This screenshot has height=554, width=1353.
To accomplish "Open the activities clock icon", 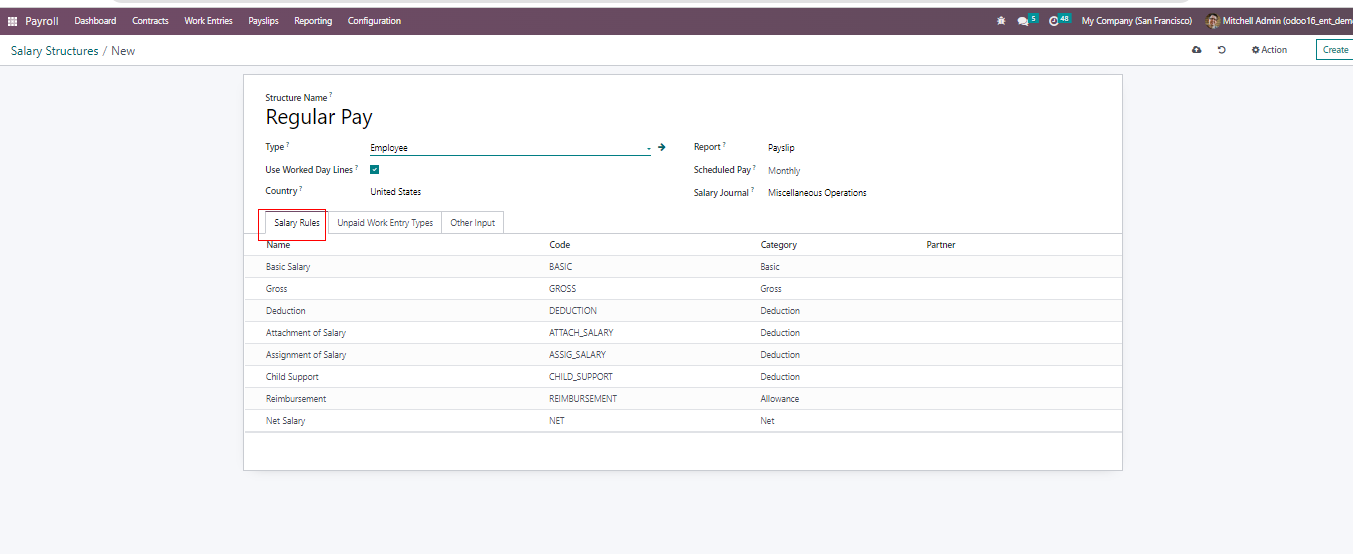I will [x=1054, y=21].
